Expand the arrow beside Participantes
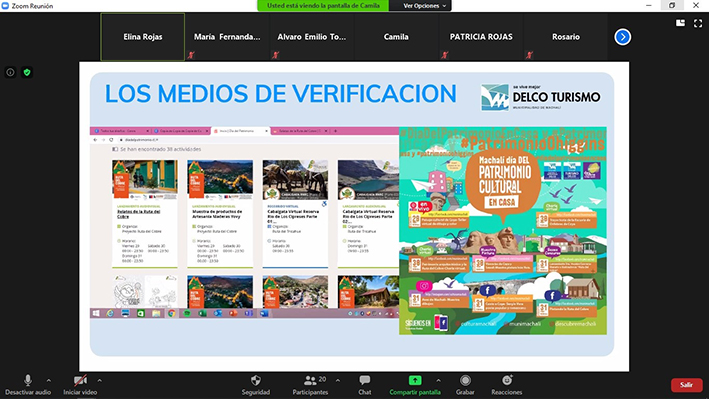Viewport: 709px width, 399px height. [x=338, y=380]
